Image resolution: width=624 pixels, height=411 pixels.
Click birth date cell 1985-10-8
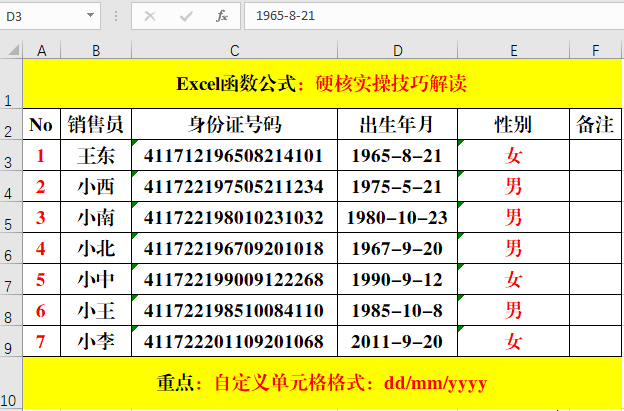tap(398, 310)
